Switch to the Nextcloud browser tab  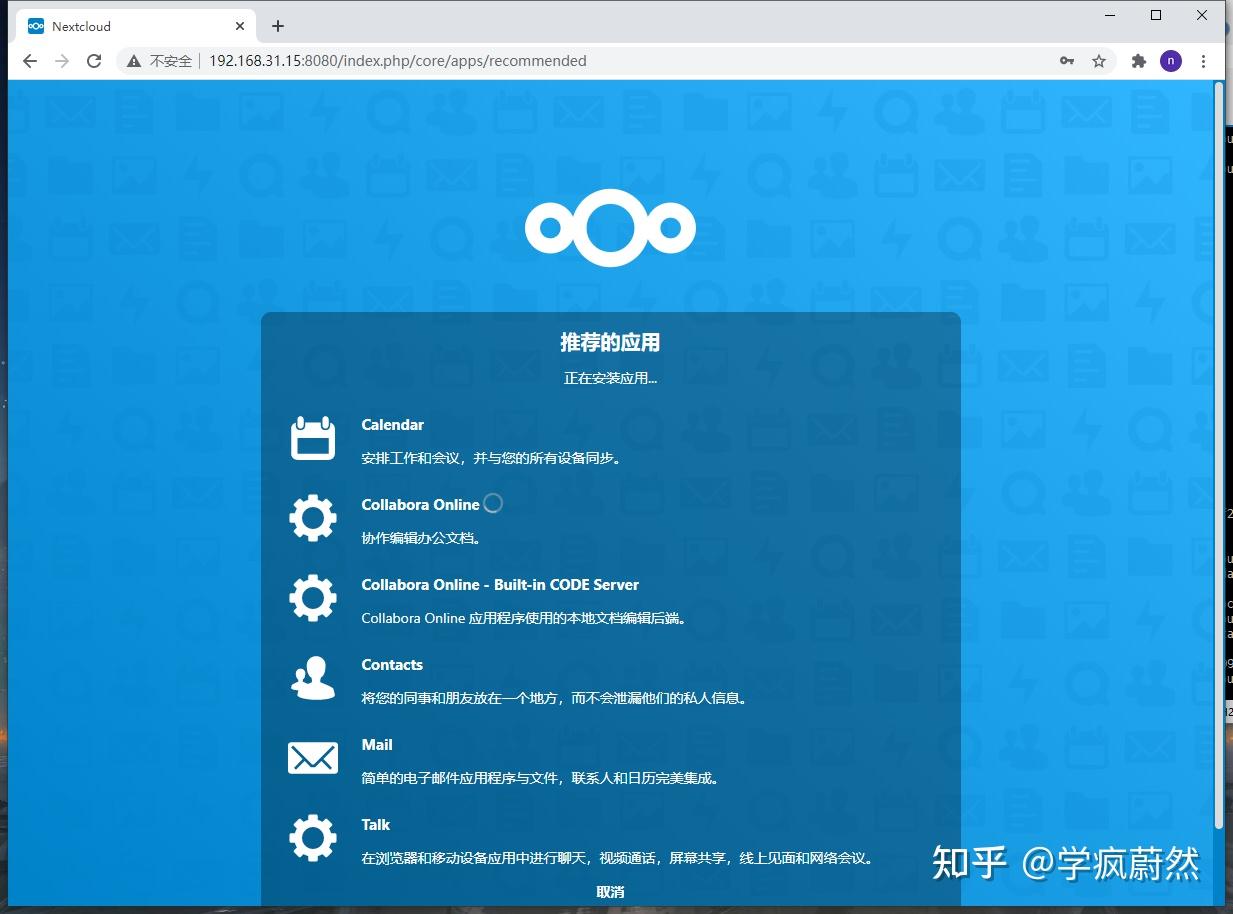coord(130,25)
